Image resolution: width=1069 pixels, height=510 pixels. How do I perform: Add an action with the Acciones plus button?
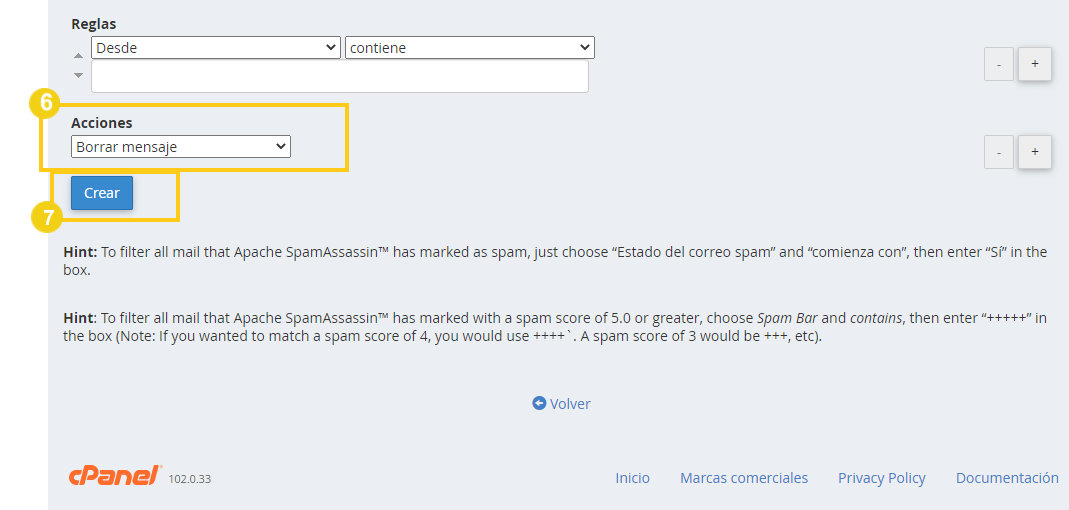[1034, 152]
